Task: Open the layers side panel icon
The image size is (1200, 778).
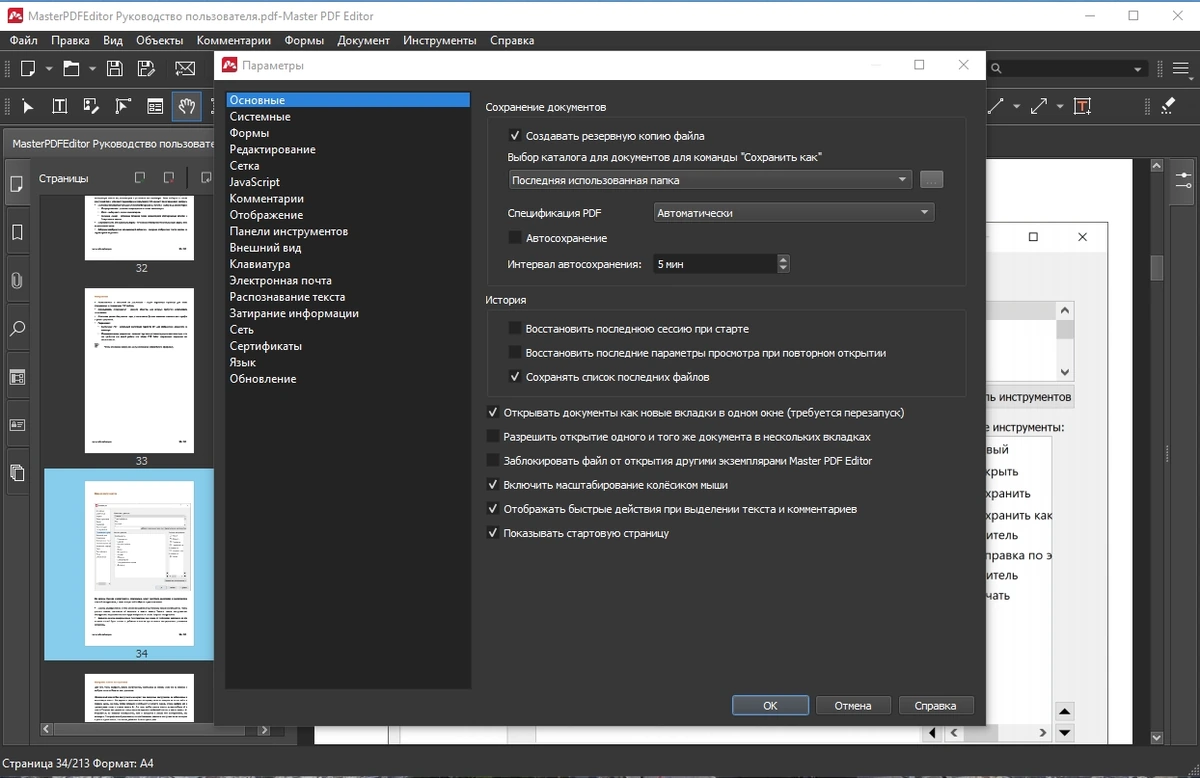Action: 16,472
